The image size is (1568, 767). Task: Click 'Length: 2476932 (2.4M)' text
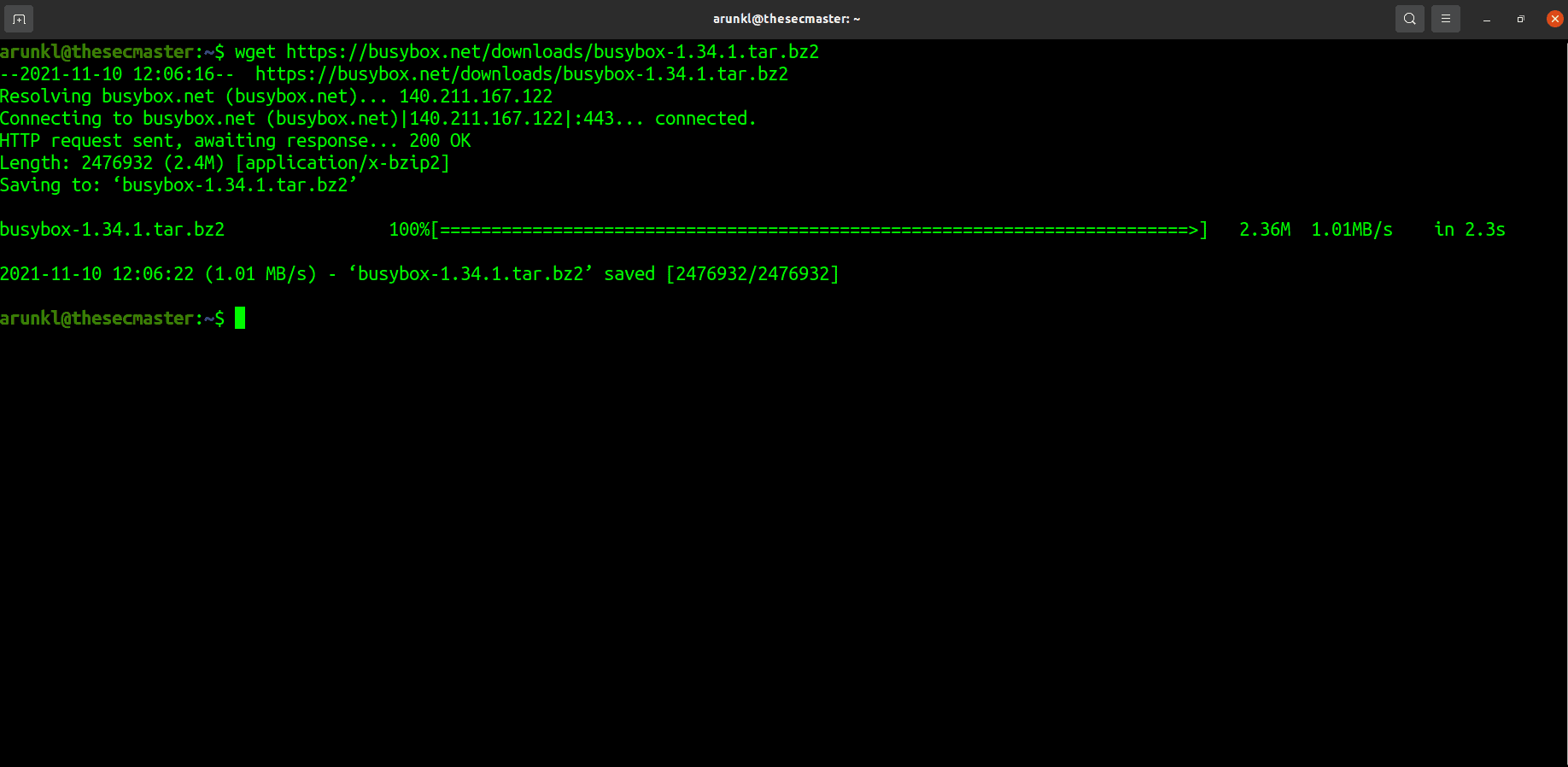[x=112, y=163]
